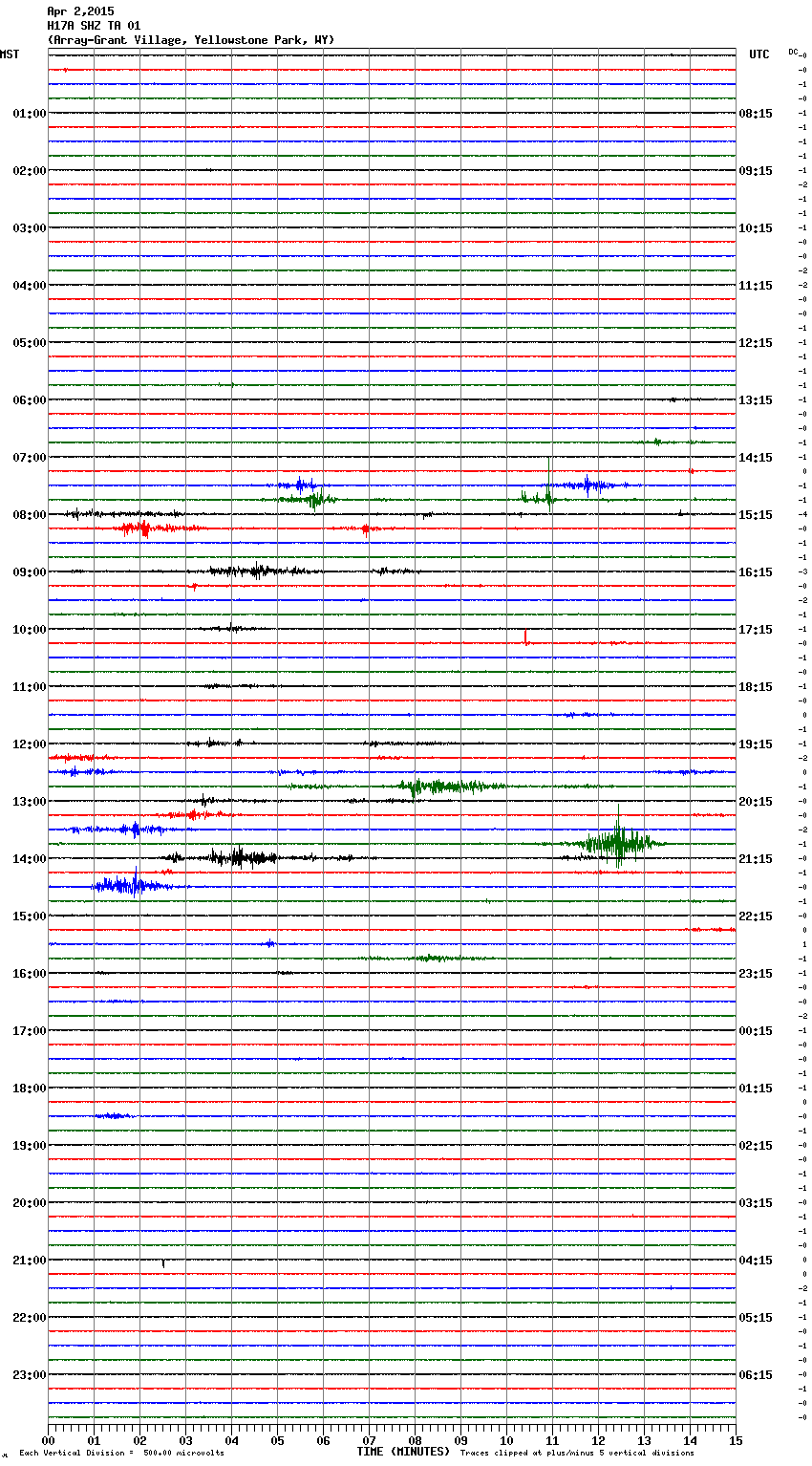812x1466 pixels.
Task: Click the "DC" offset column header
Action: coord(793,52)
